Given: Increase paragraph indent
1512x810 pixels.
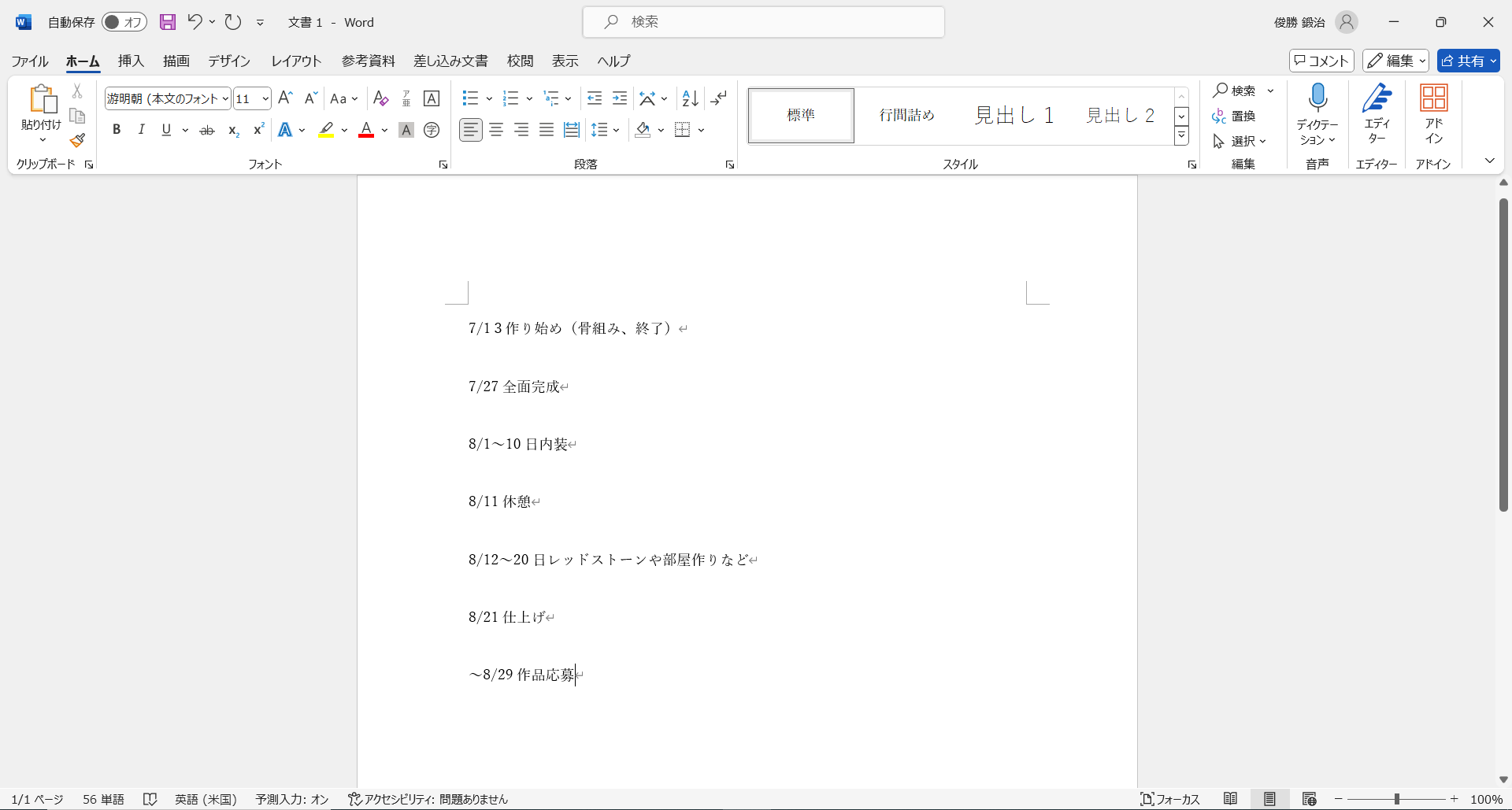Looking at the screenshot, I should click(x=620, y=98).
